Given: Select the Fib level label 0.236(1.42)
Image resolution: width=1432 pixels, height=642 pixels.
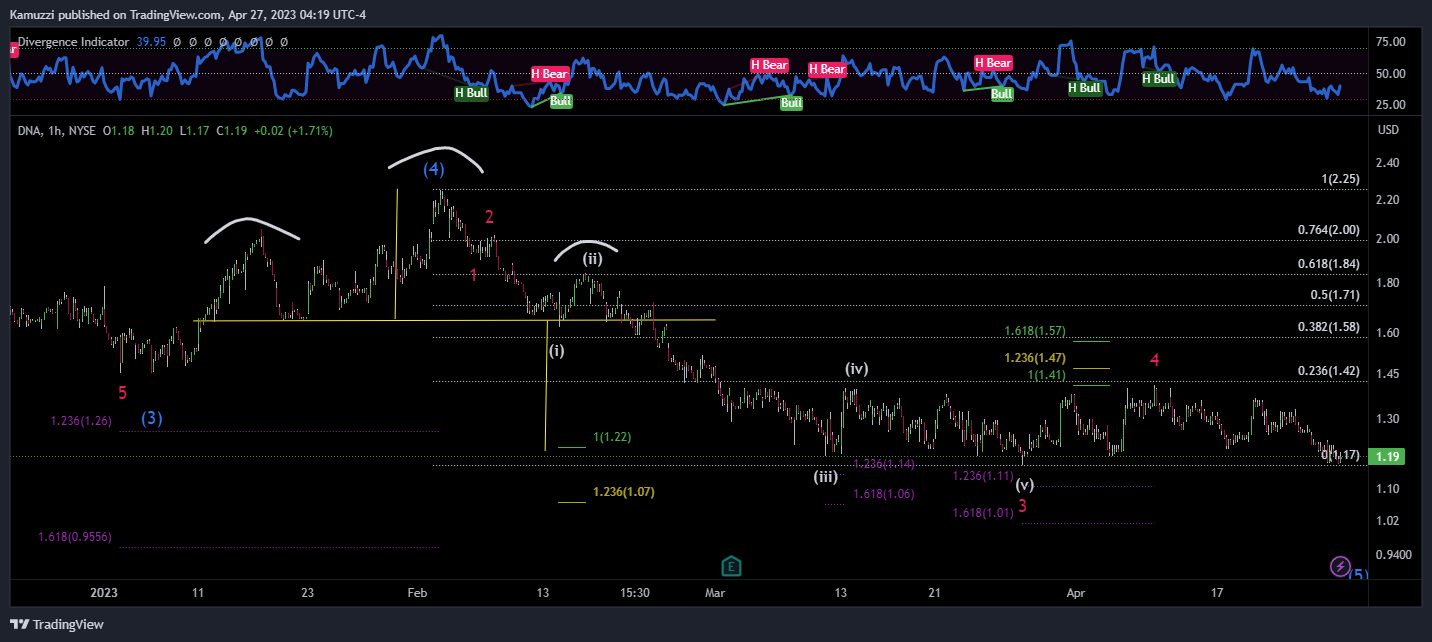Looking at the screenshot, I should point(1329,371).
